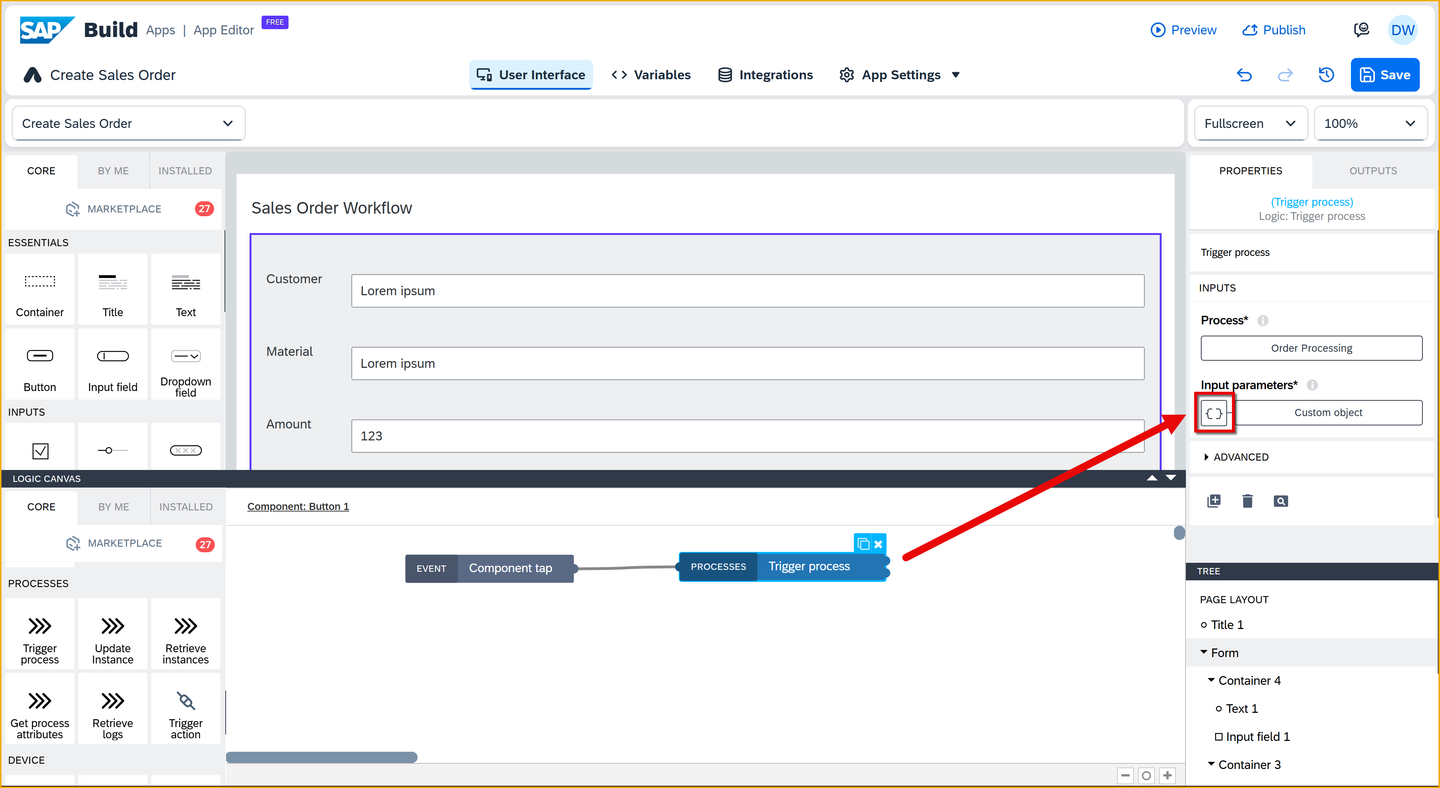Select the Component tap event node

490,568
